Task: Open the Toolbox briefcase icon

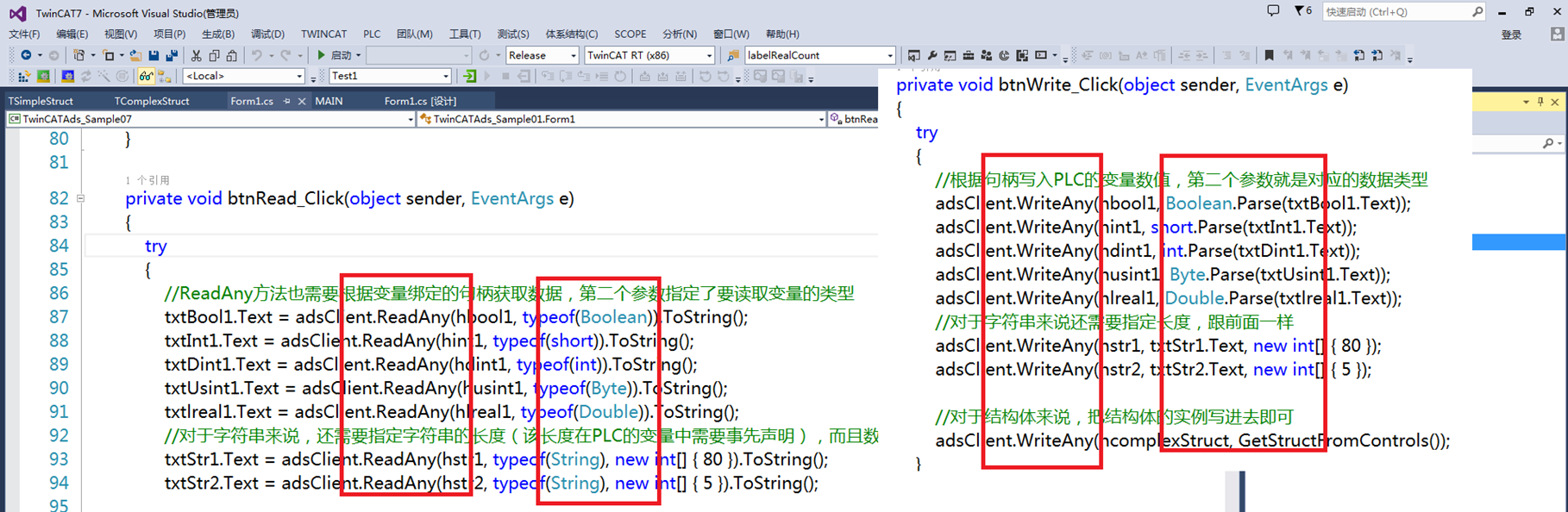Action: [968, 55]
